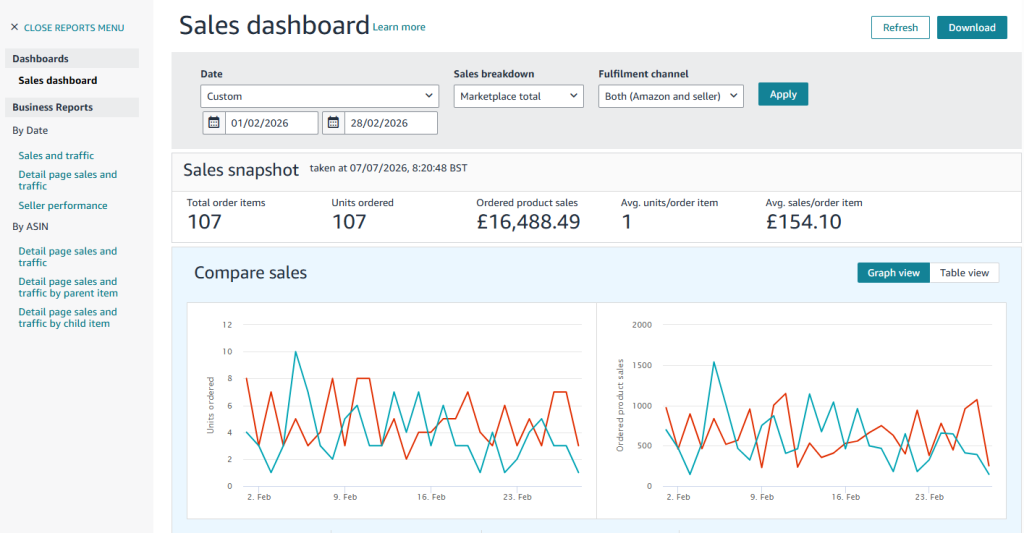Follow the Learn more link
The width and height of the screenshot is (1024, 533).
tap(399, 27)
